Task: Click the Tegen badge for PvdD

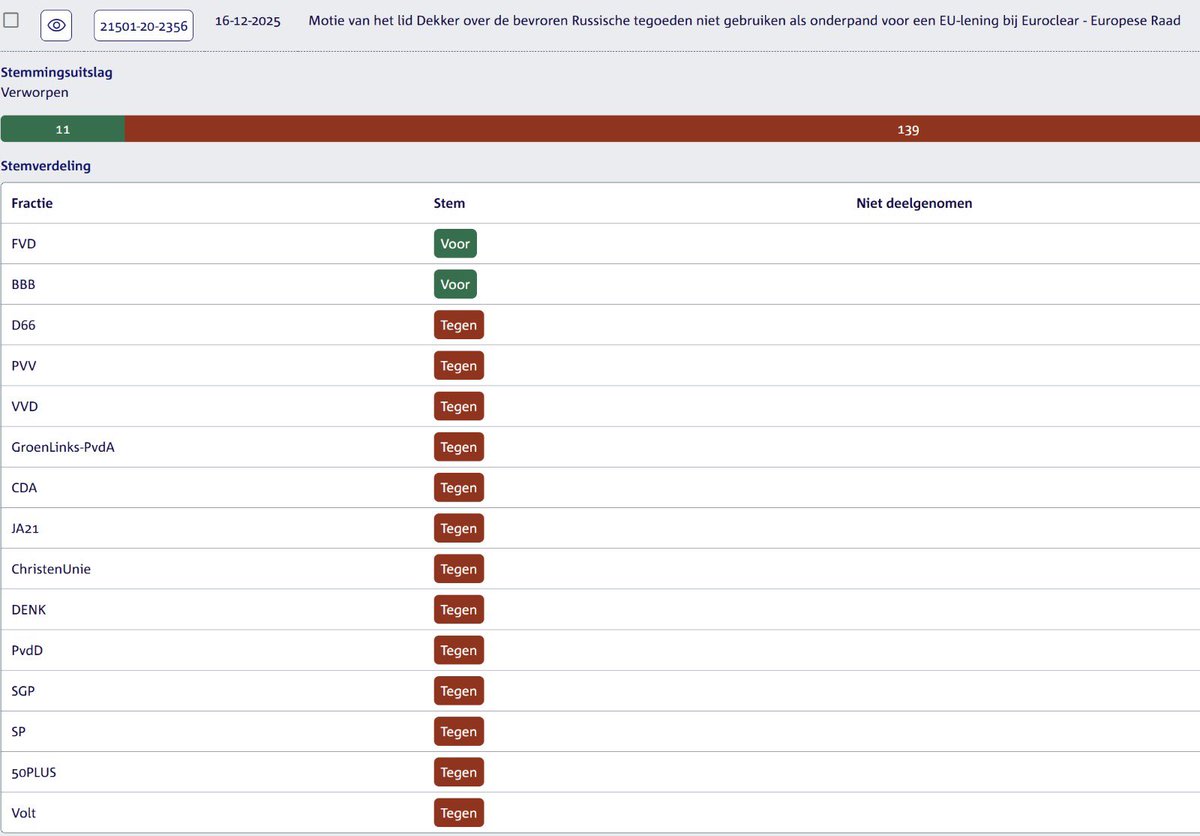Action: pyautogui.click(x=459, y=651)
